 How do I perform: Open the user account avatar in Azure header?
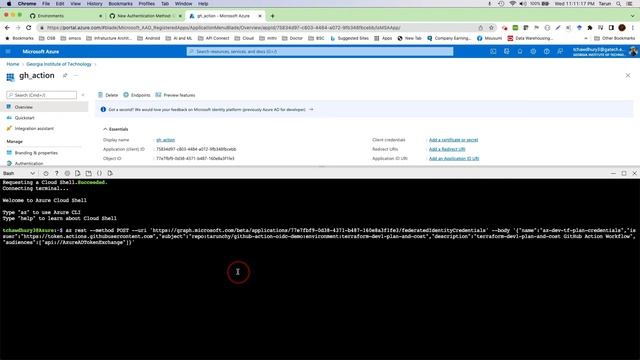click(x=633, y=51)
